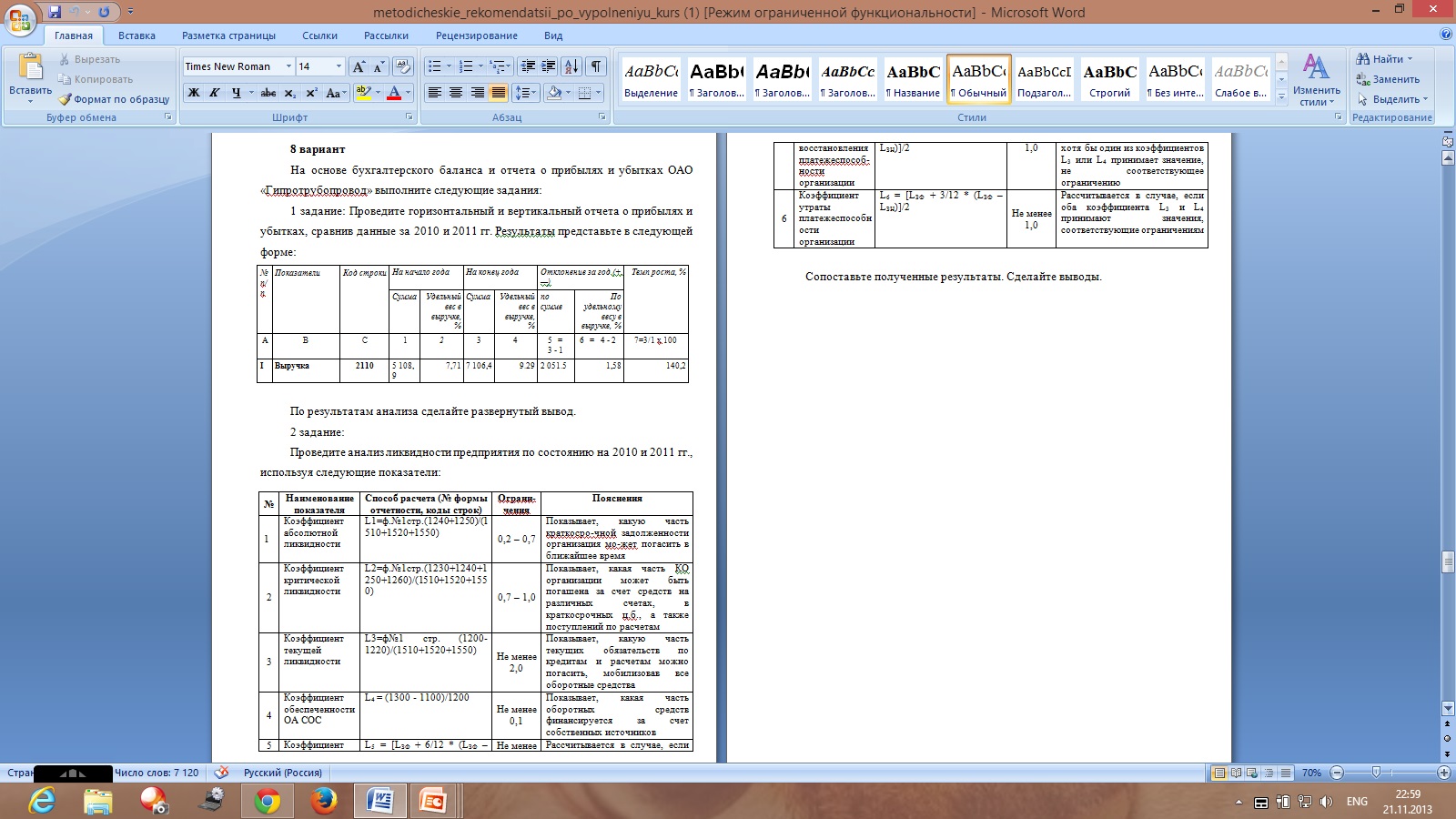Toggle justify alignment button
Screen dimensions: 1456x819
coord(499,93)
